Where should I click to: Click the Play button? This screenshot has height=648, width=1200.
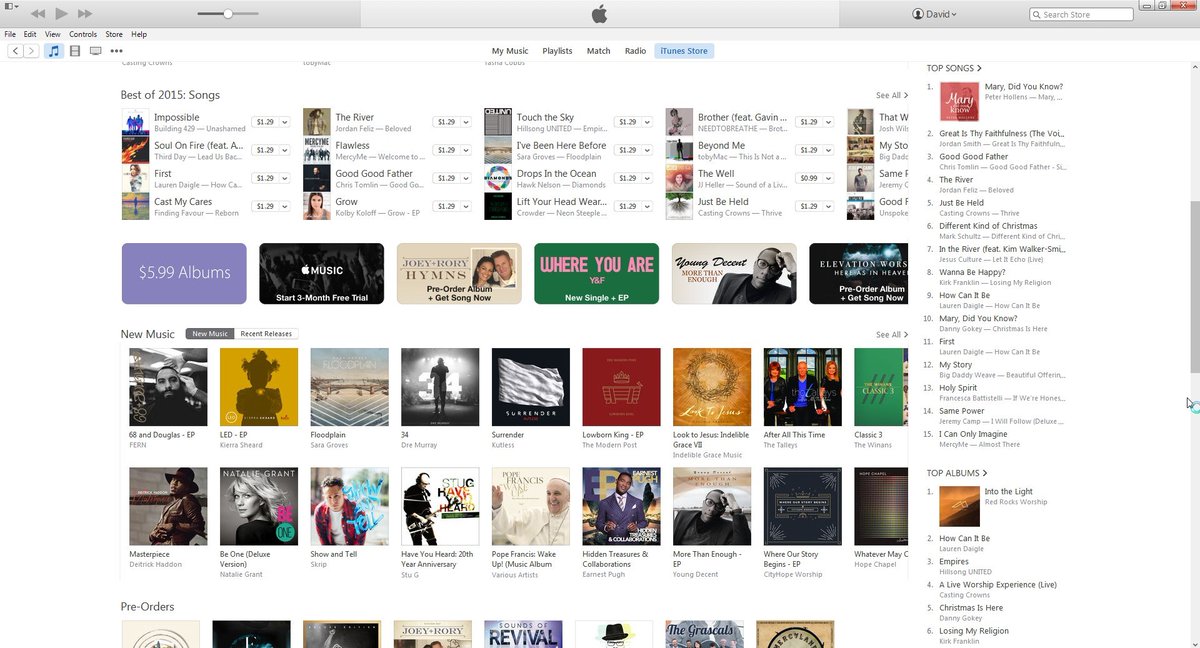click(61, 14)
